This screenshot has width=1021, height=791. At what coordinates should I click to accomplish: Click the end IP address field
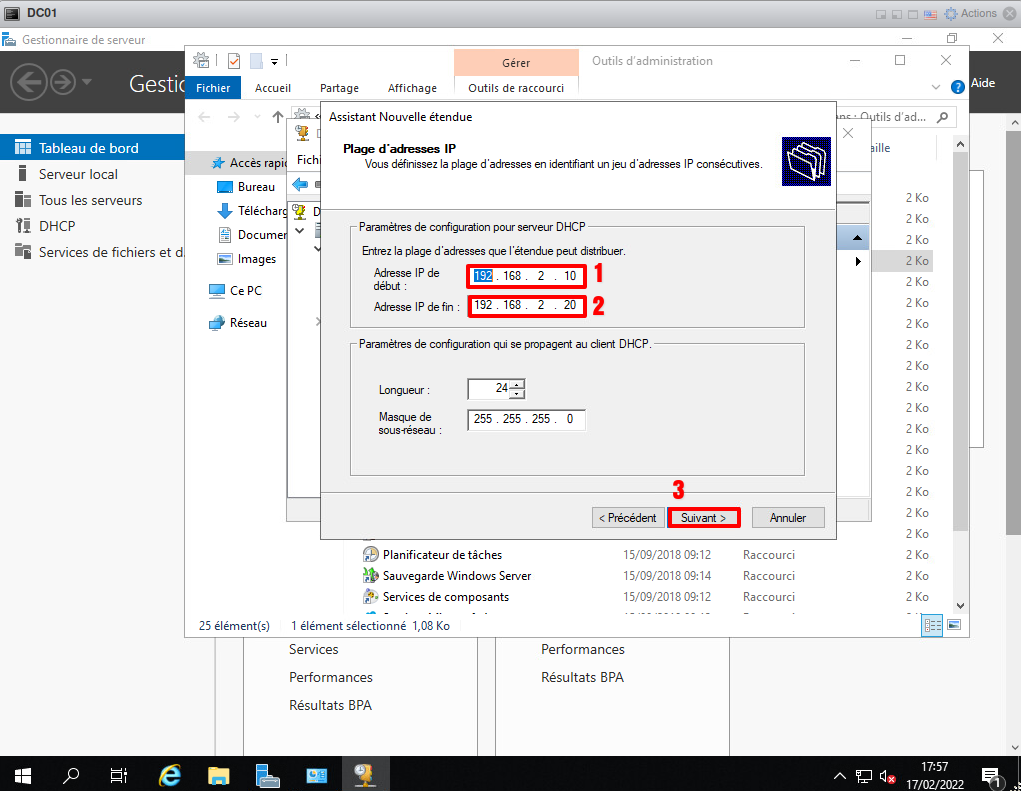[x=525, y=305]
